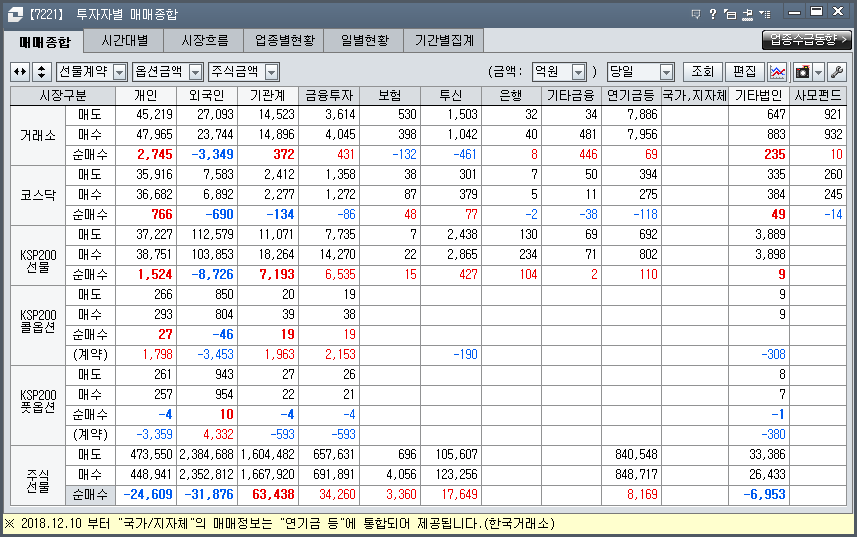Open settings with the wrench icon
This screenshot has width=857, height=537.
[x=837, y=72]
